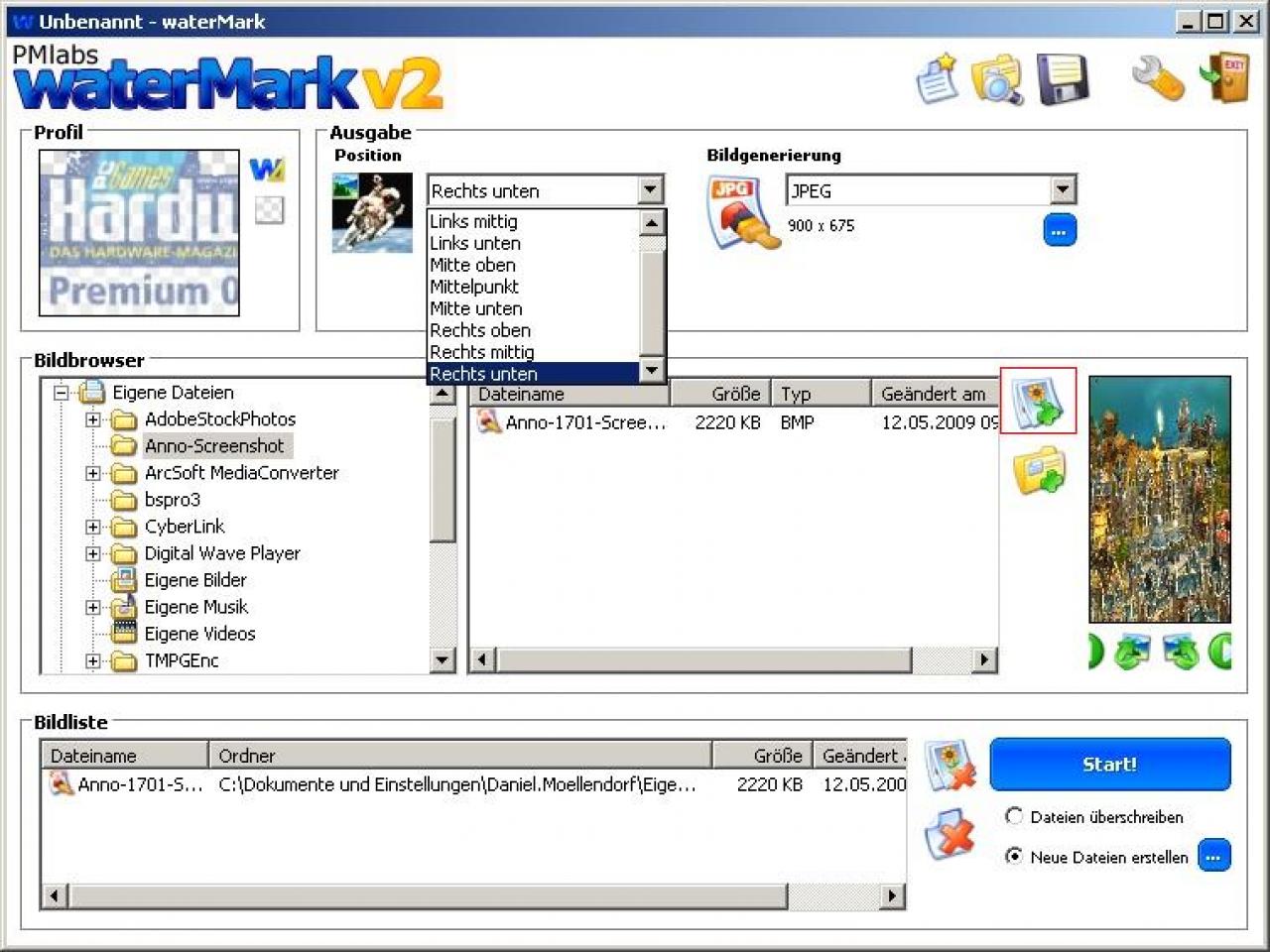Click the new project notepad icon
Image resolution: width=1270 pixels, height=952 pixels.
(x=937, y=79)
